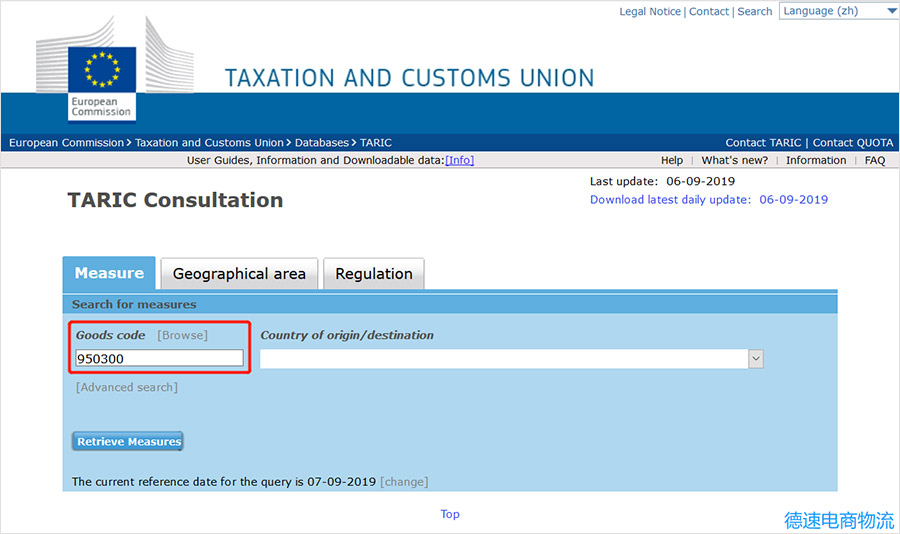Switch to the Regulation tab
Screen dimensions: 900x534
[374, 274]
